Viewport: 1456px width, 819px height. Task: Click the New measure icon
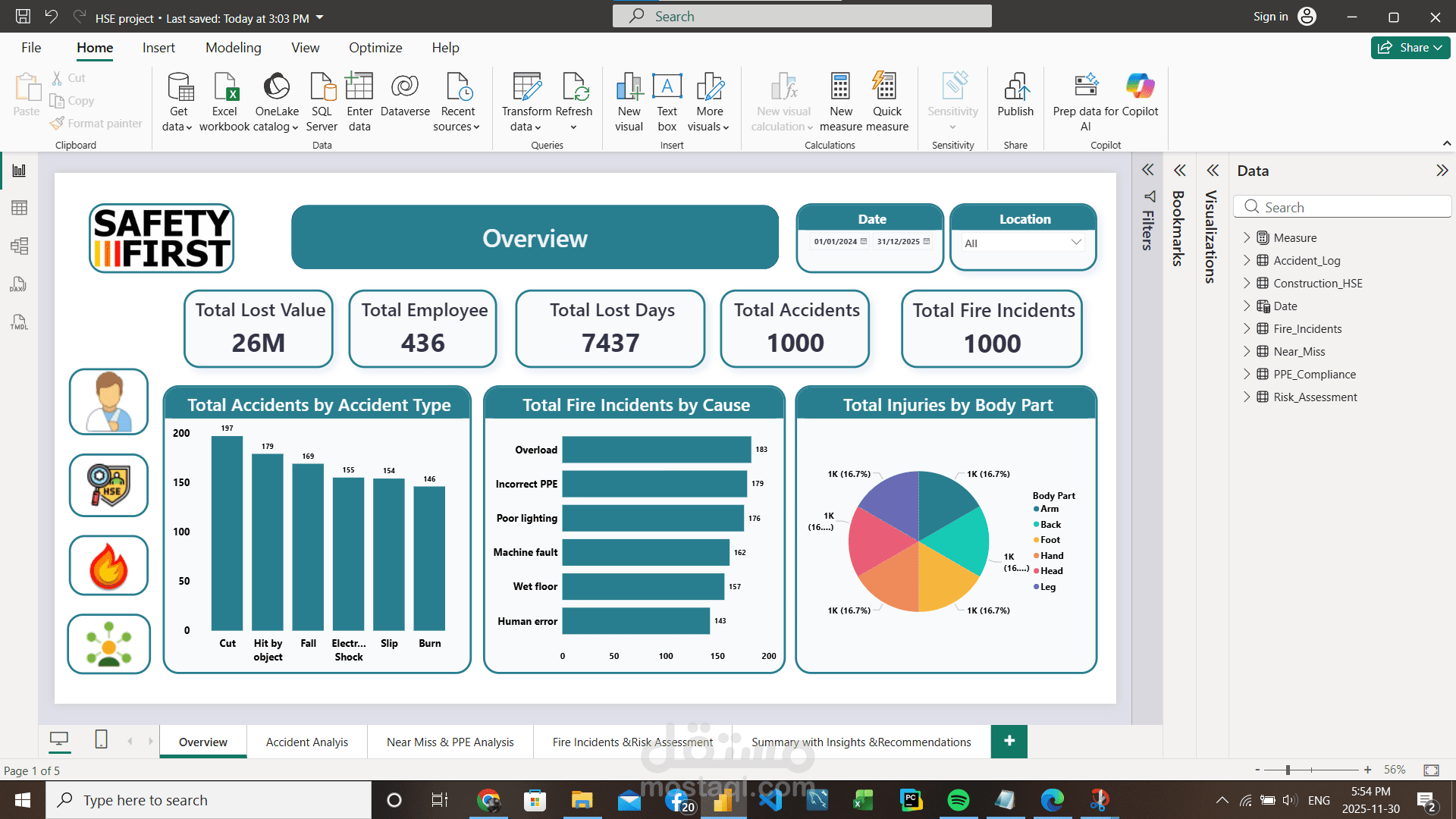(840, 99)
